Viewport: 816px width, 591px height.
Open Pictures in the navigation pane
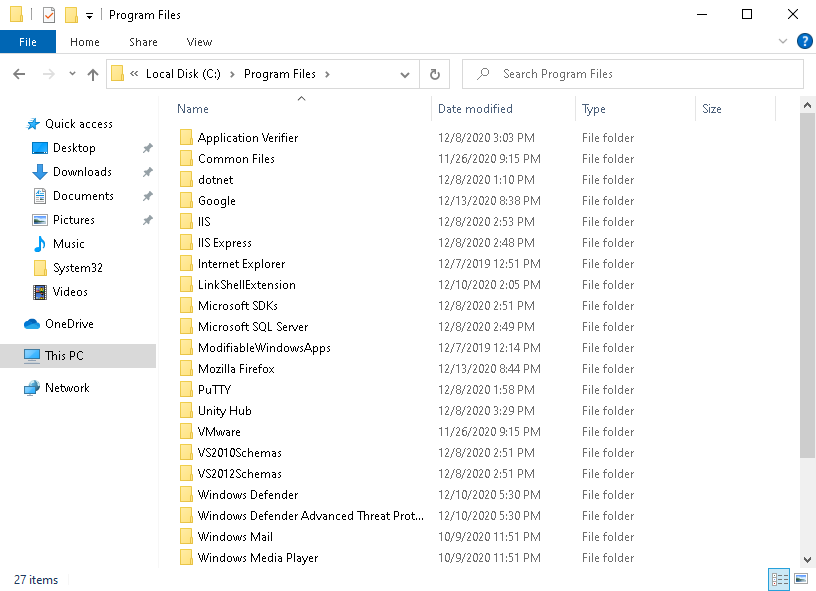(x=73, y=220)
